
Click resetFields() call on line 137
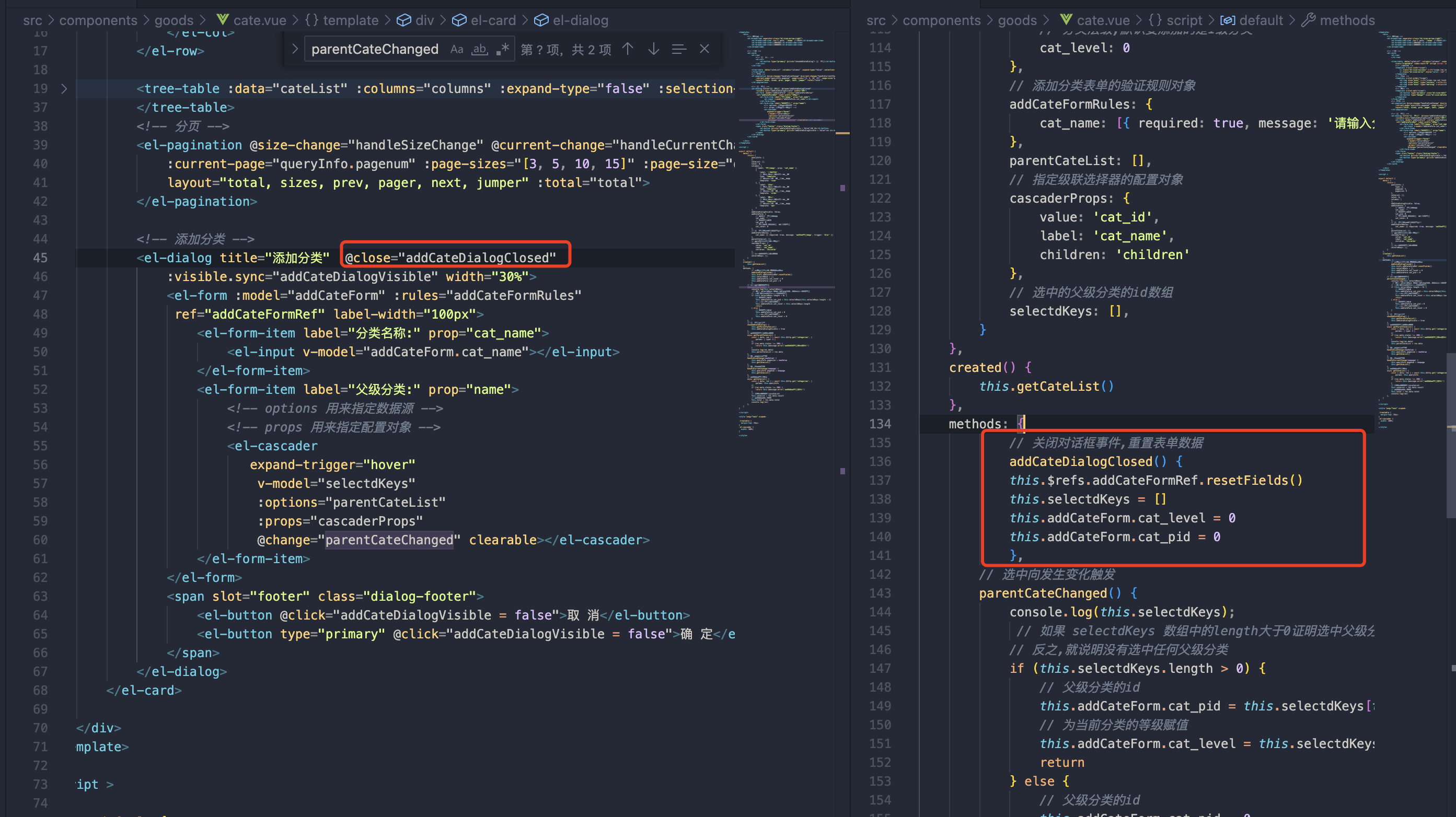click(x=1254, y=480)
